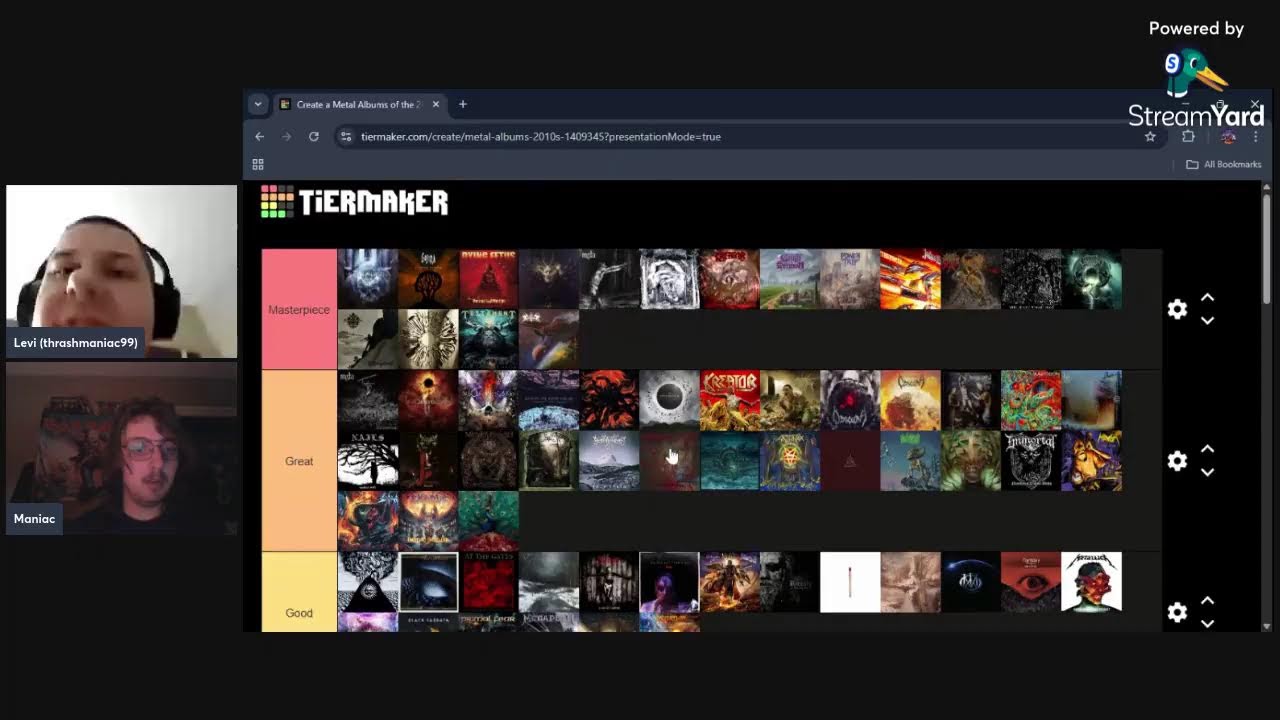This screenshot has height=720, width=1280.
Task: Open settings gear for Good tier
Action: [1177, 612]
